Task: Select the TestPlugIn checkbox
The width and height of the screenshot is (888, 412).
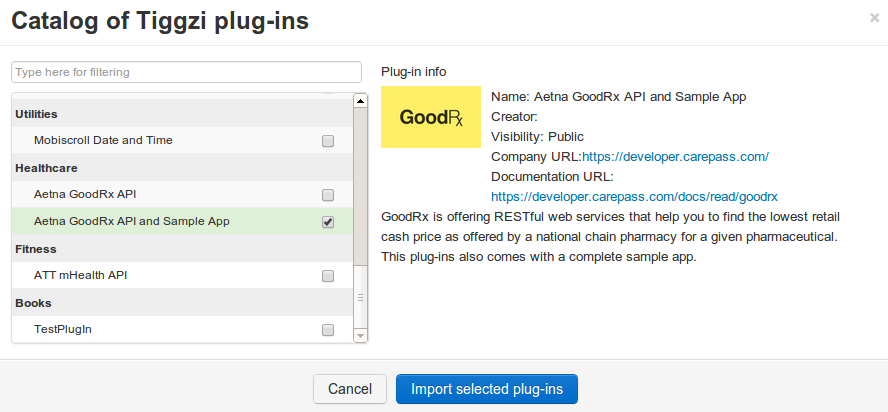Action: 328,330
